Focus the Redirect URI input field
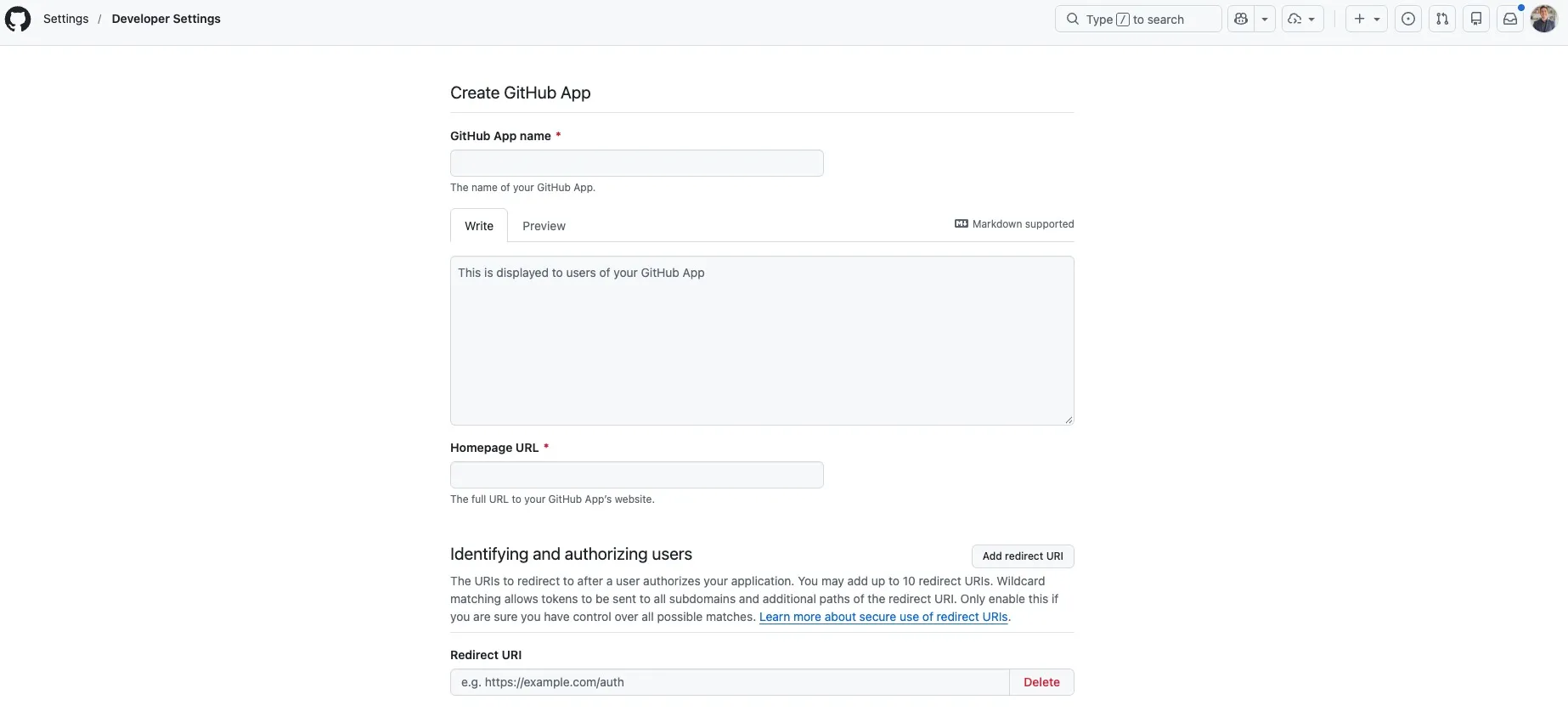Image resolution: width=1568 pixels, height=711 pixels. coord(730,682)
